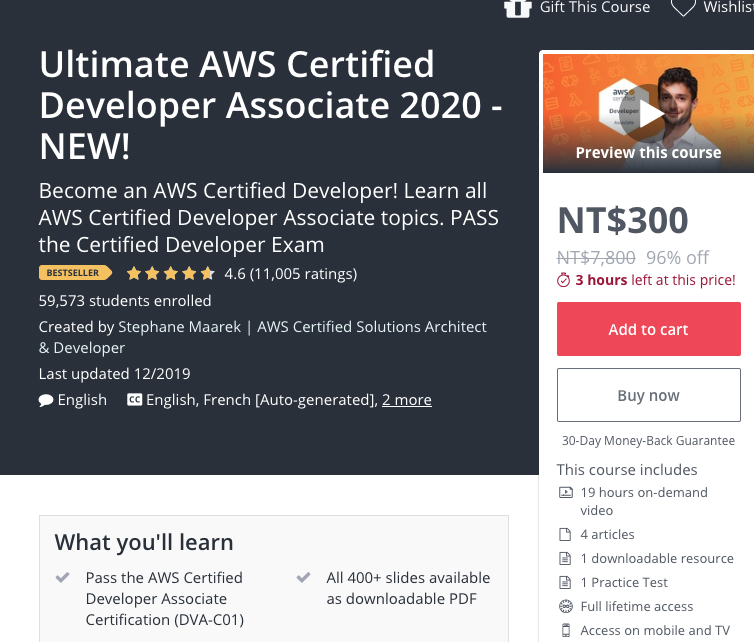The height and width of the screenshot is (642, 754).
Task: Click '4 articles' text
Action: (607, 534)
